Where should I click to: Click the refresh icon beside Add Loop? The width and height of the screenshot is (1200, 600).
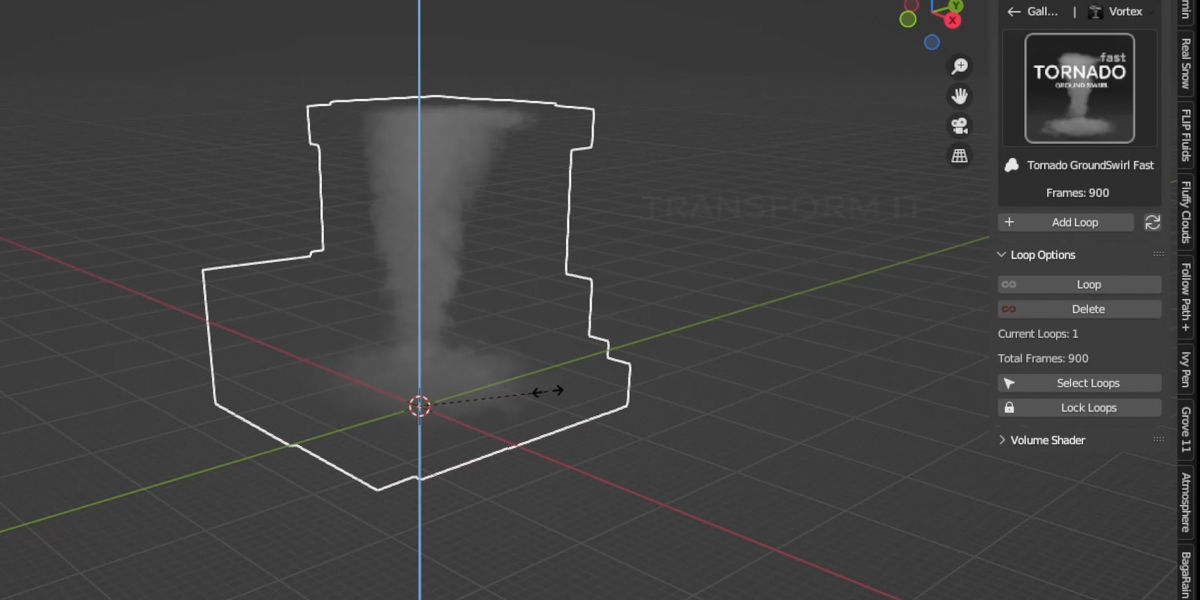(x=1152, y=222)
